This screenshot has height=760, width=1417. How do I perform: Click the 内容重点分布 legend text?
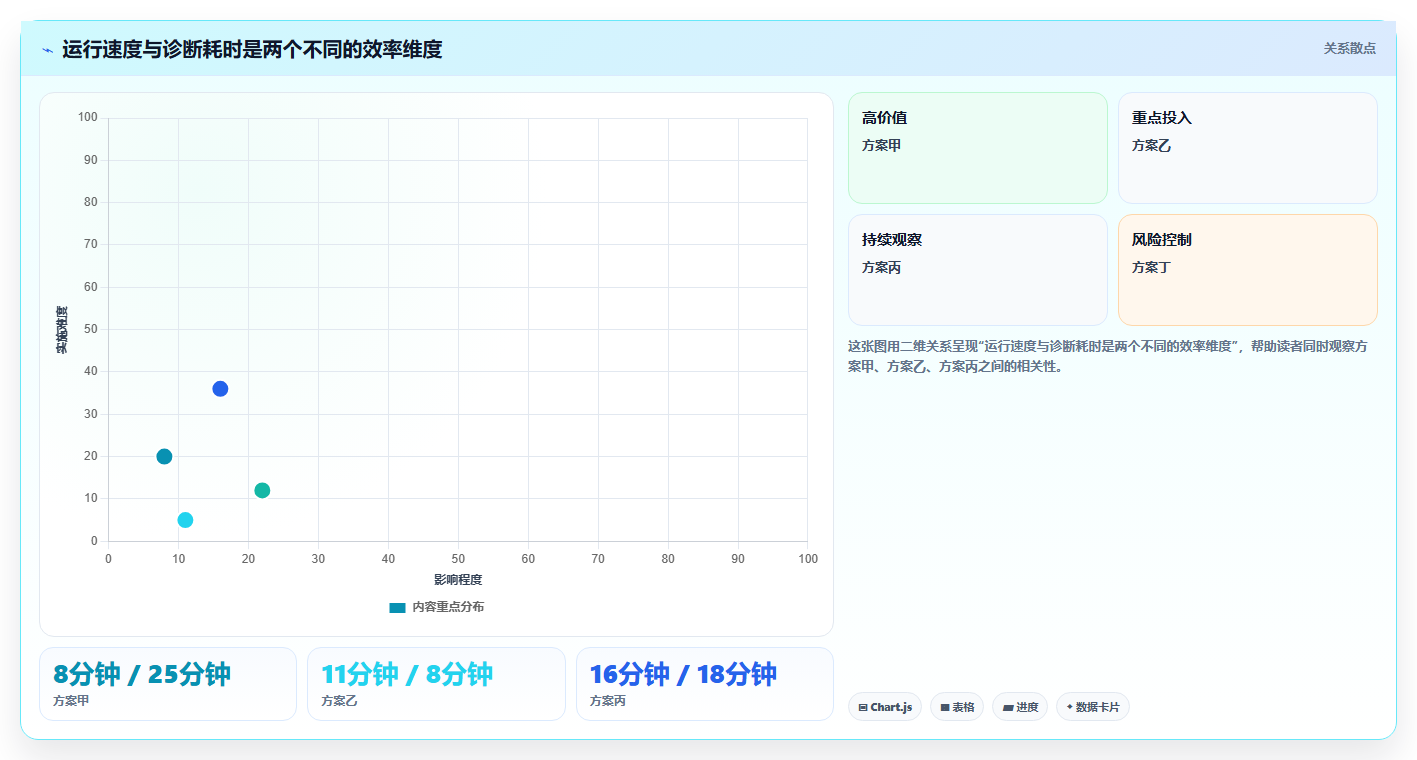[x=448, y=607]
